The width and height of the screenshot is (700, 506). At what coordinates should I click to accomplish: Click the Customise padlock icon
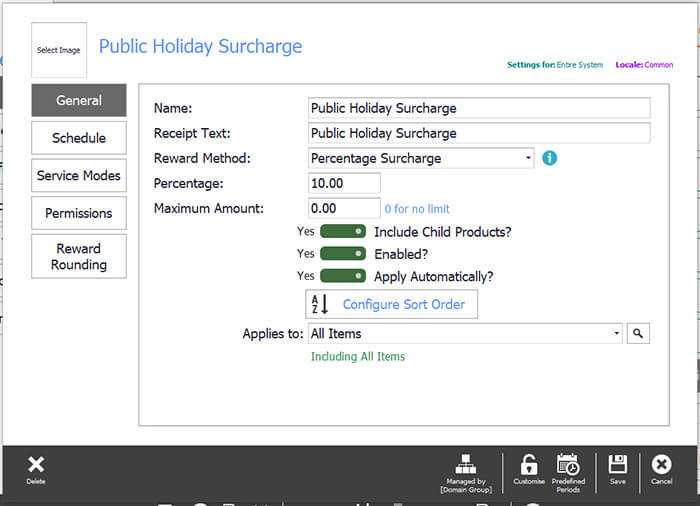529,466
